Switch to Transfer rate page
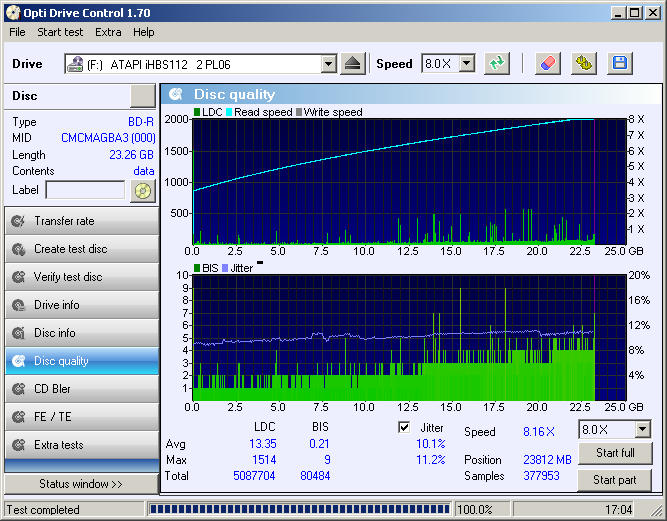Viewport: 667px width, 521px height. [82, 221]
